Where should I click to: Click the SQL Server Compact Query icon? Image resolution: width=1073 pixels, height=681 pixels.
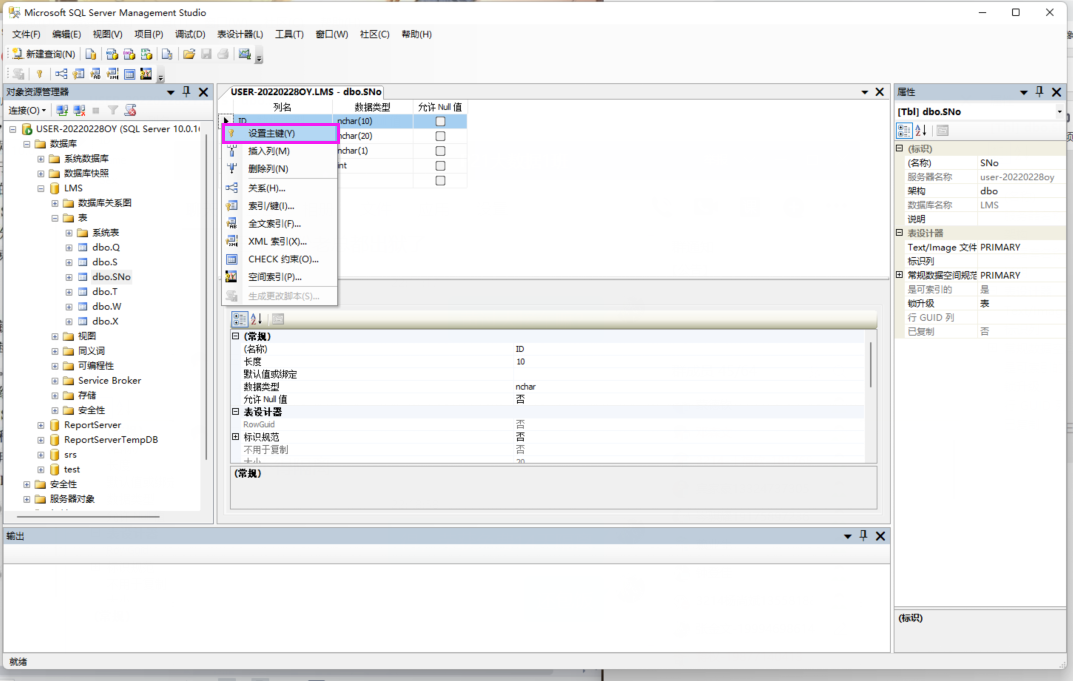point(167,54)
